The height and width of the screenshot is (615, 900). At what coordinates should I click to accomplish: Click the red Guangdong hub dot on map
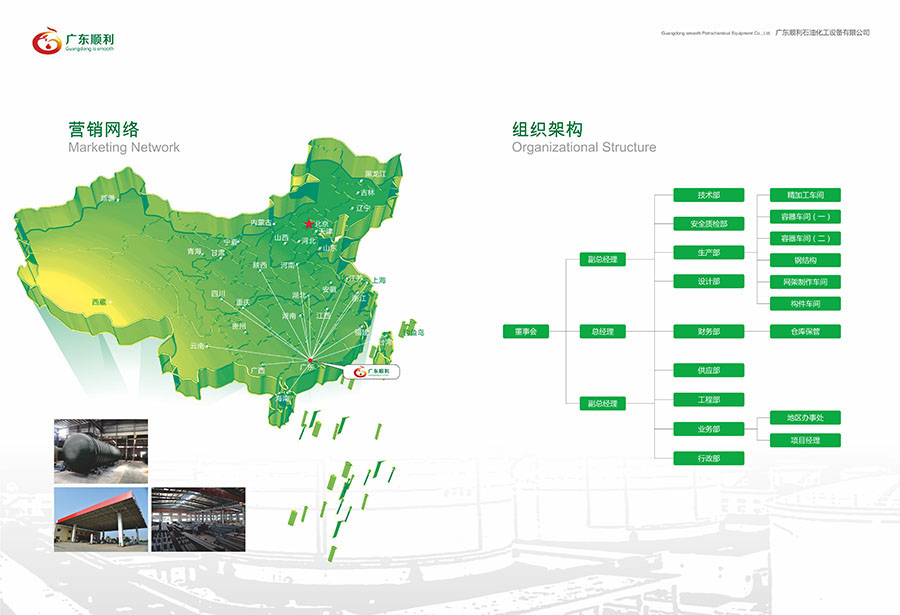[x=311, y=360]
